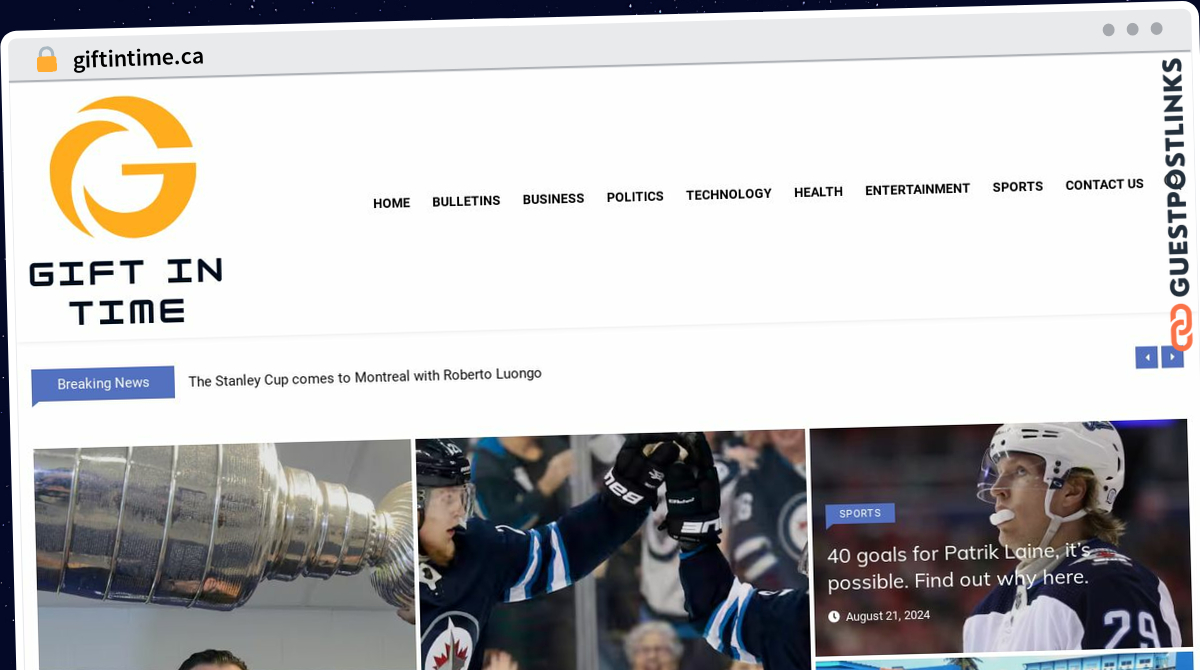Click the Breaking News label
1200x670 pixels.
pyautogui.click(x=103, y=383)
